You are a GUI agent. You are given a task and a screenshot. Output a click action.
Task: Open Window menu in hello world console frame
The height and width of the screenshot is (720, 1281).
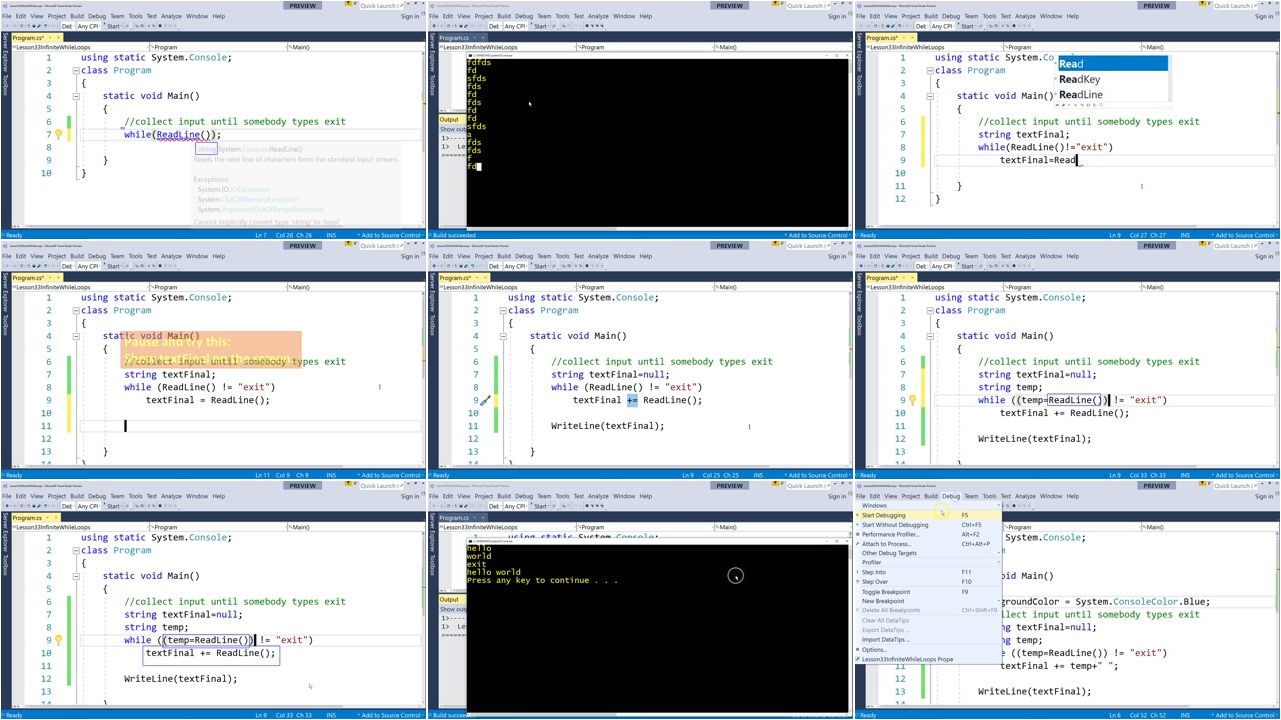[x=624, y=496]
